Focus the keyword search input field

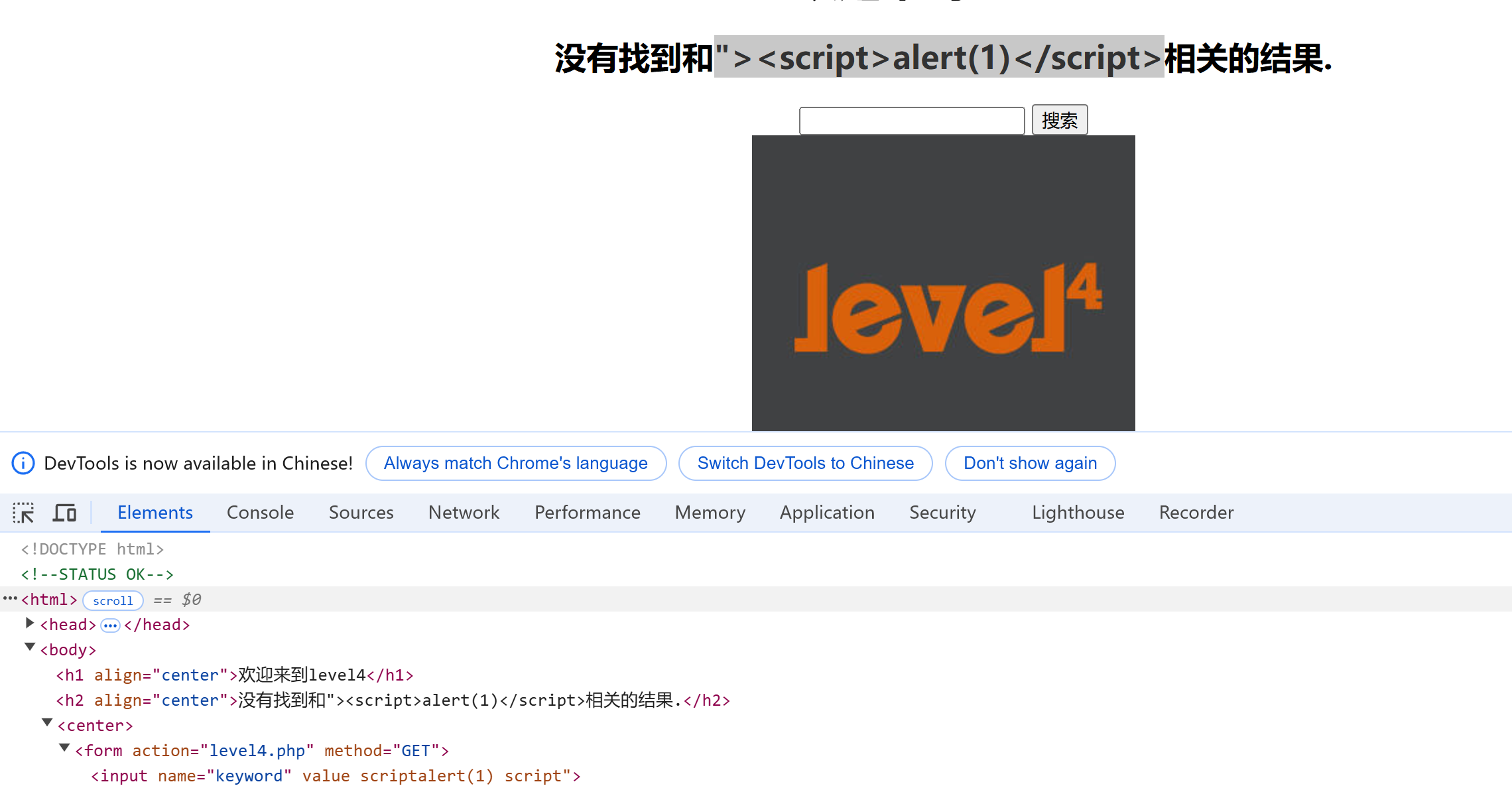(x=911, y=121)
